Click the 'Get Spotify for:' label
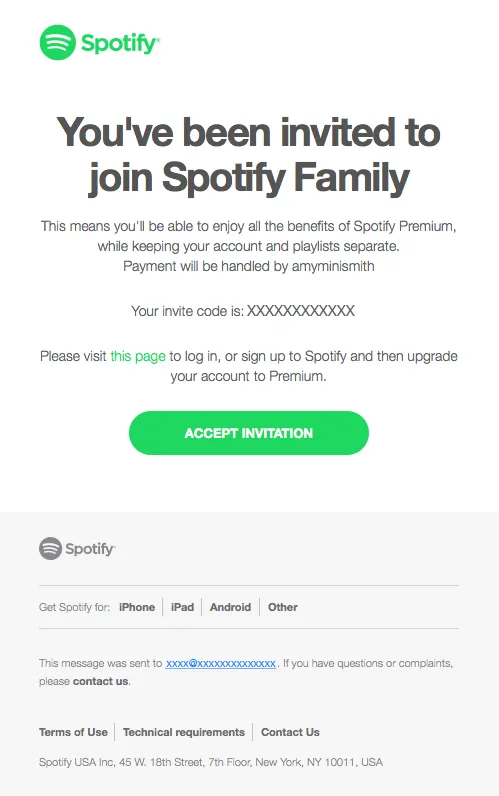This screenshot has width=499, height=796. (x=75, y=607)
